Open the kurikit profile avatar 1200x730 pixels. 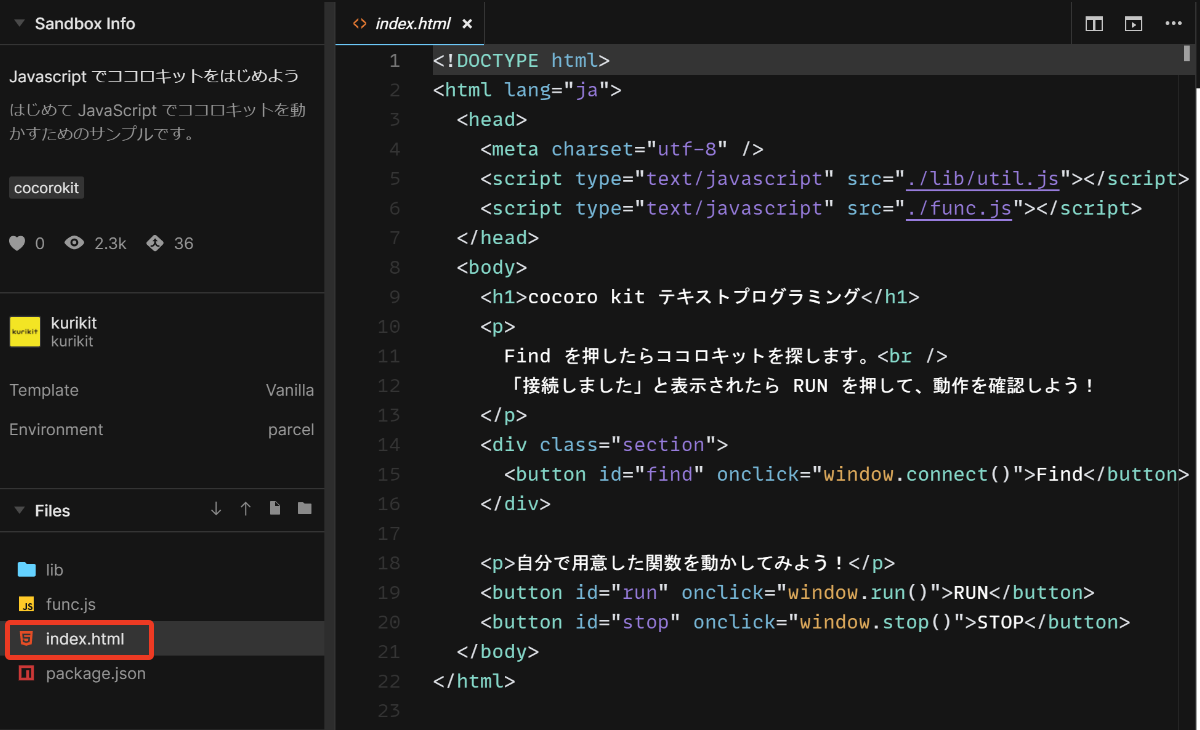point(24,330)
